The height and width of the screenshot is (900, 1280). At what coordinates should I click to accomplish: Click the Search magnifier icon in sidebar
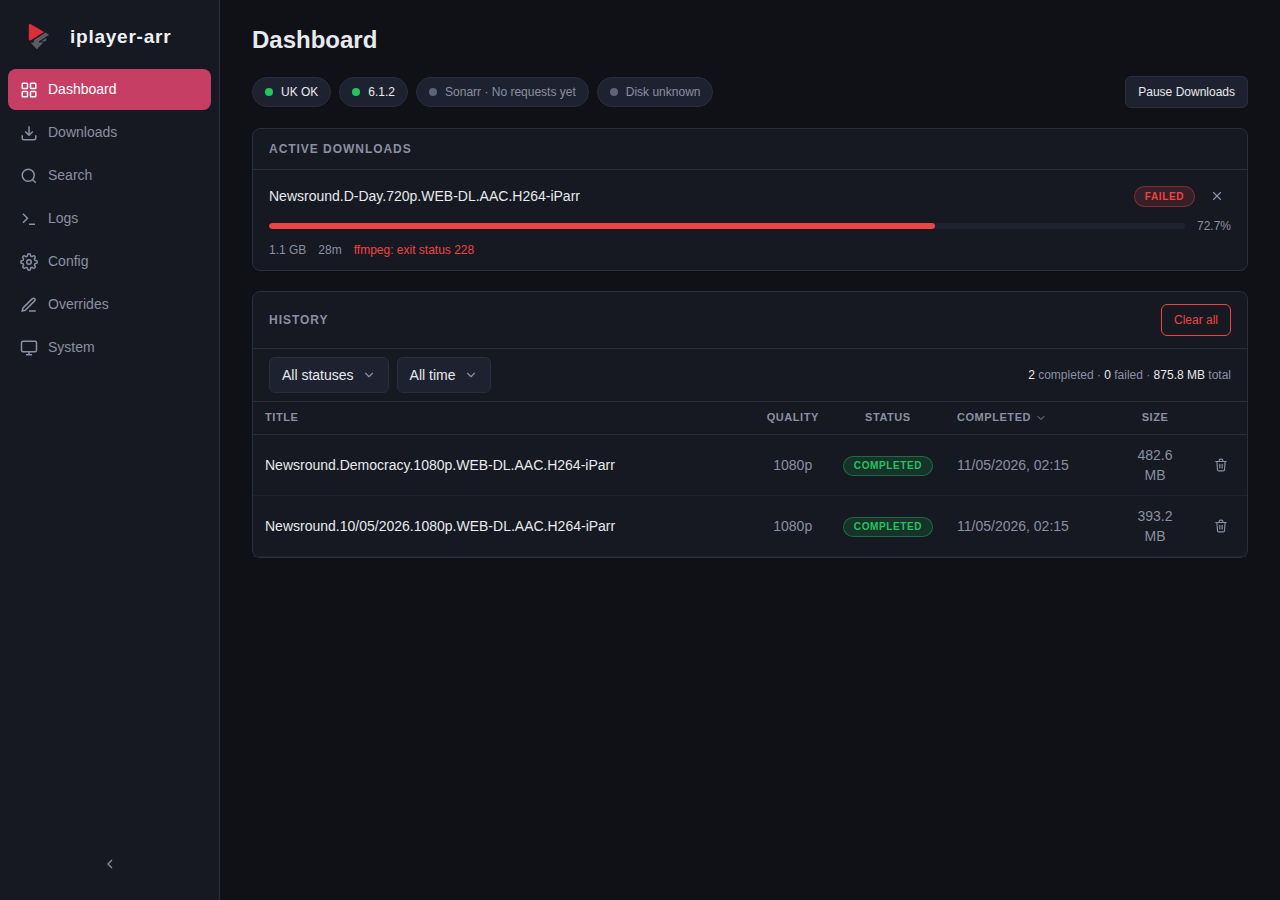[x=29, y=176]
